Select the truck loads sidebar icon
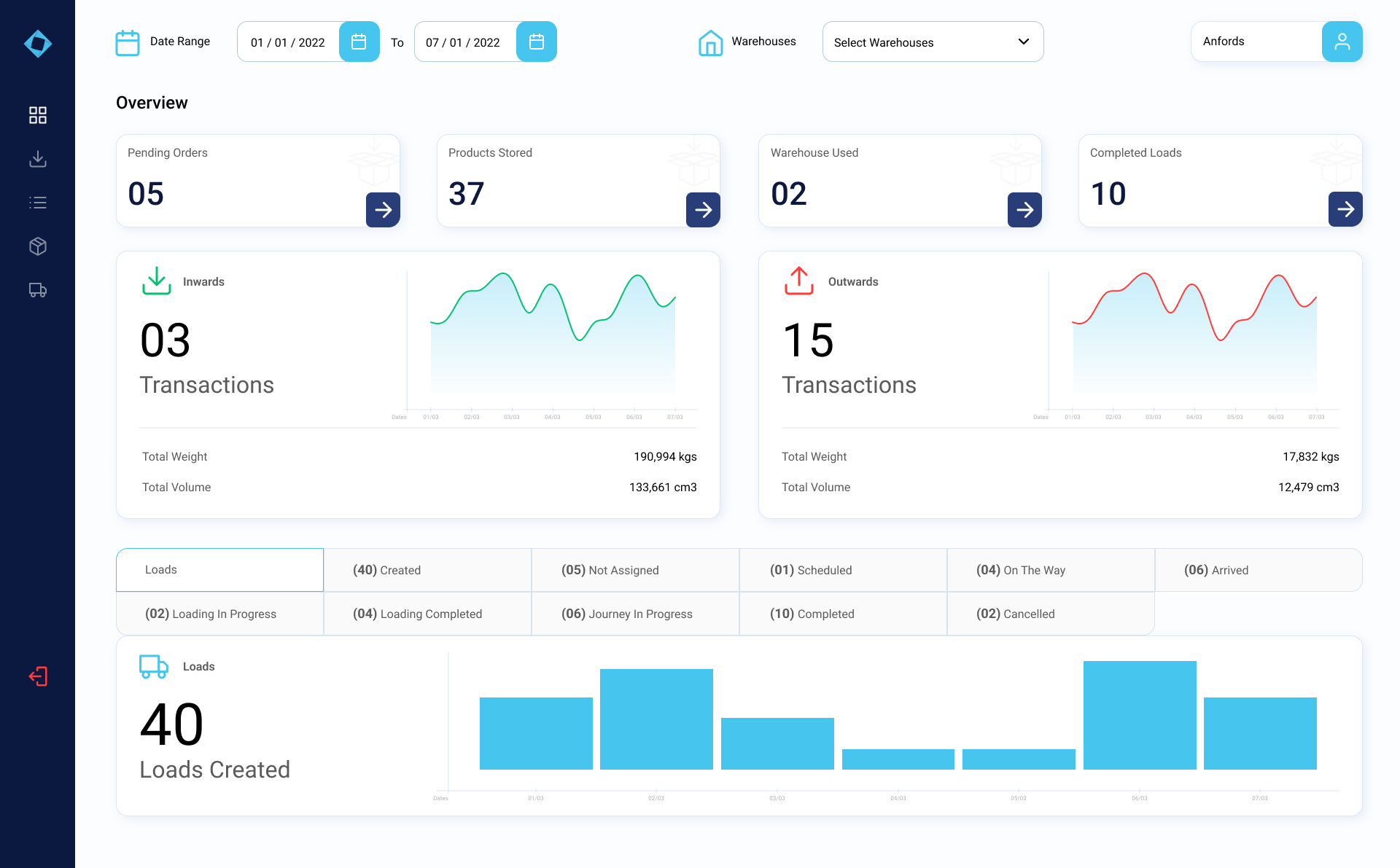The width and height of the screenshot is (1400, 868). tap(38, 290)
